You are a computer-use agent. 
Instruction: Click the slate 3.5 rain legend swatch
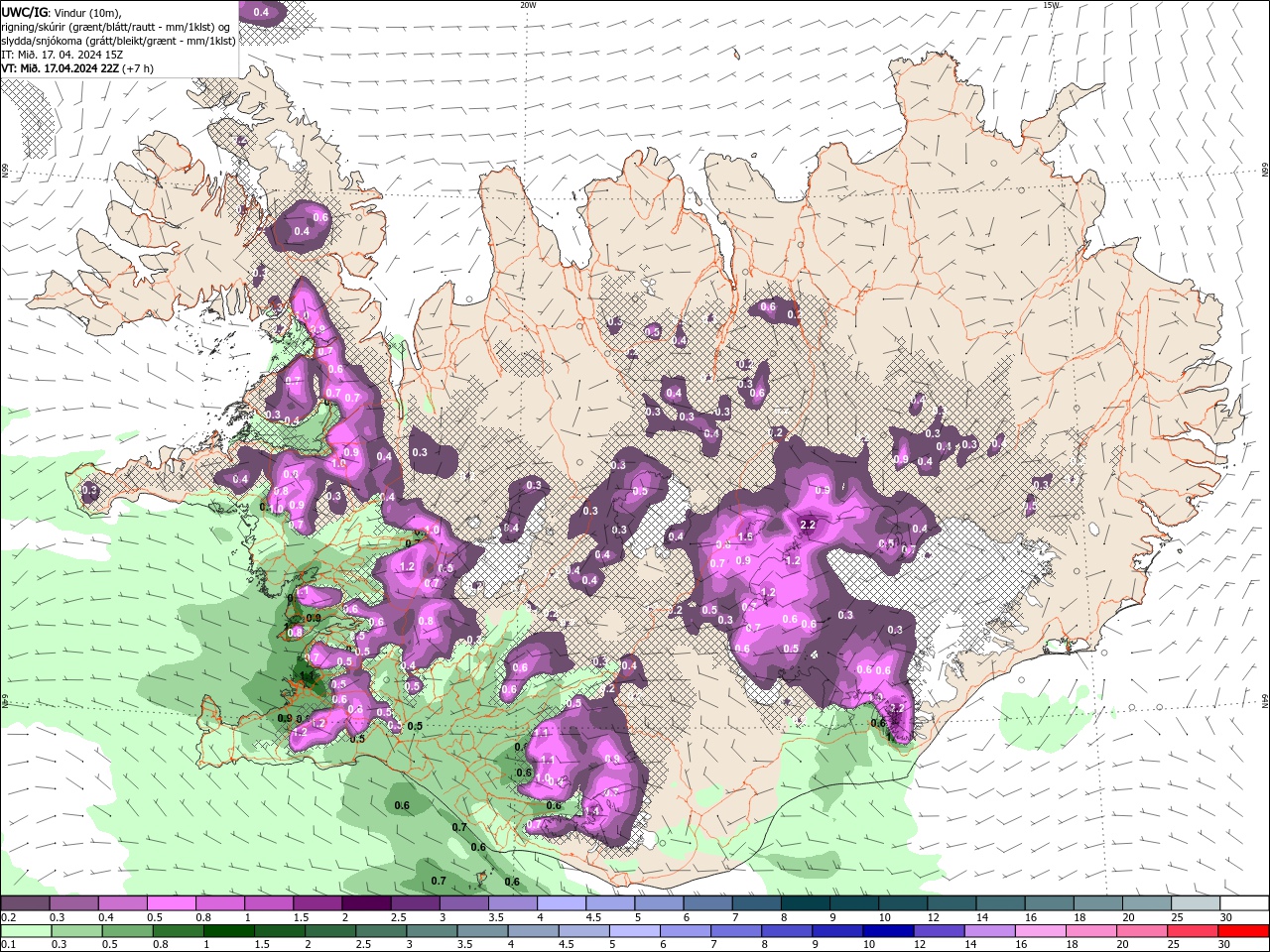coord(482,931)
